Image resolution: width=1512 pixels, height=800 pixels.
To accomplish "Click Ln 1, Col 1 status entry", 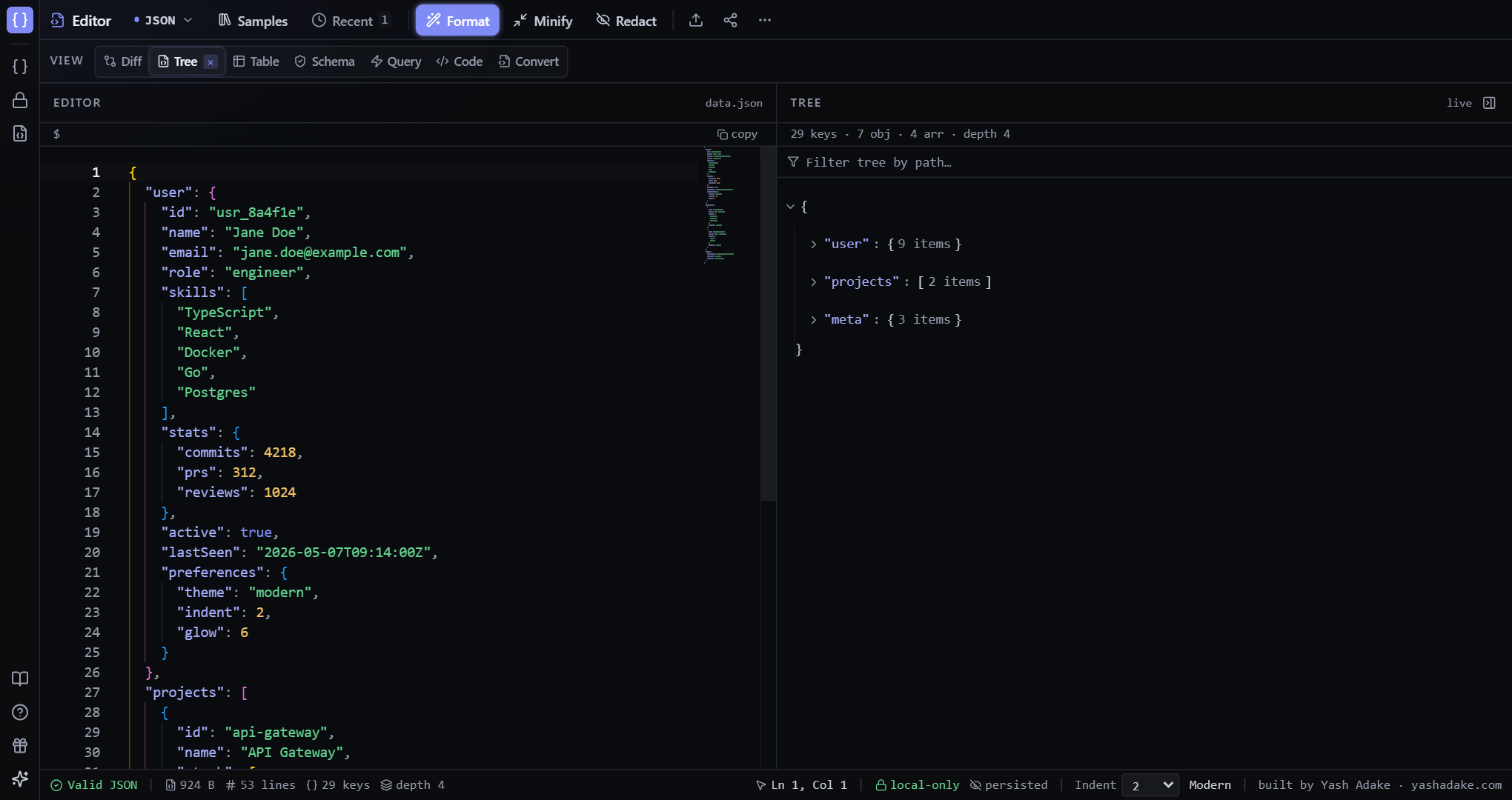I will point(809,785).
